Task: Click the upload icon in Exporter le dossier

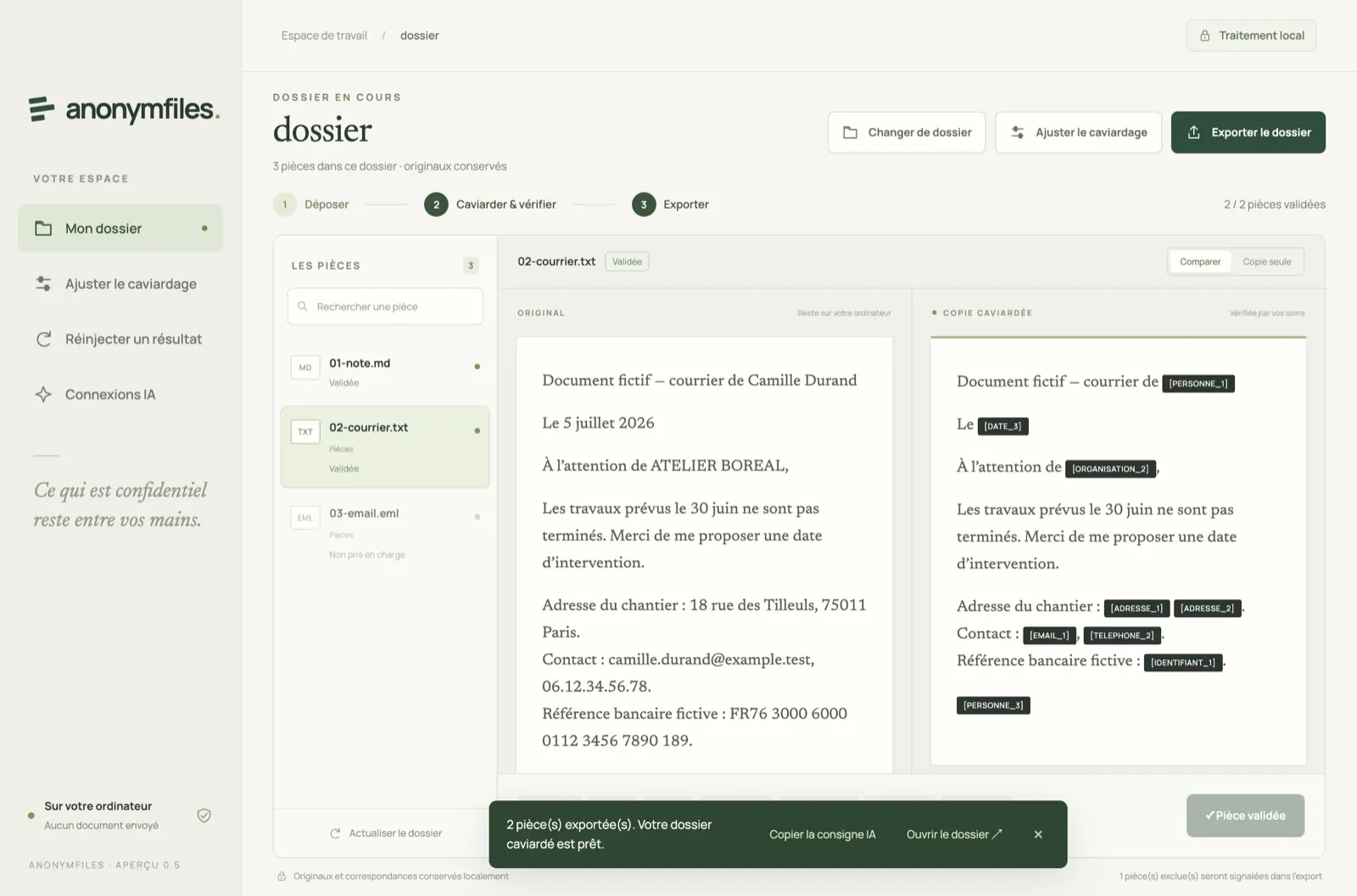Action: click(1193, 132)
